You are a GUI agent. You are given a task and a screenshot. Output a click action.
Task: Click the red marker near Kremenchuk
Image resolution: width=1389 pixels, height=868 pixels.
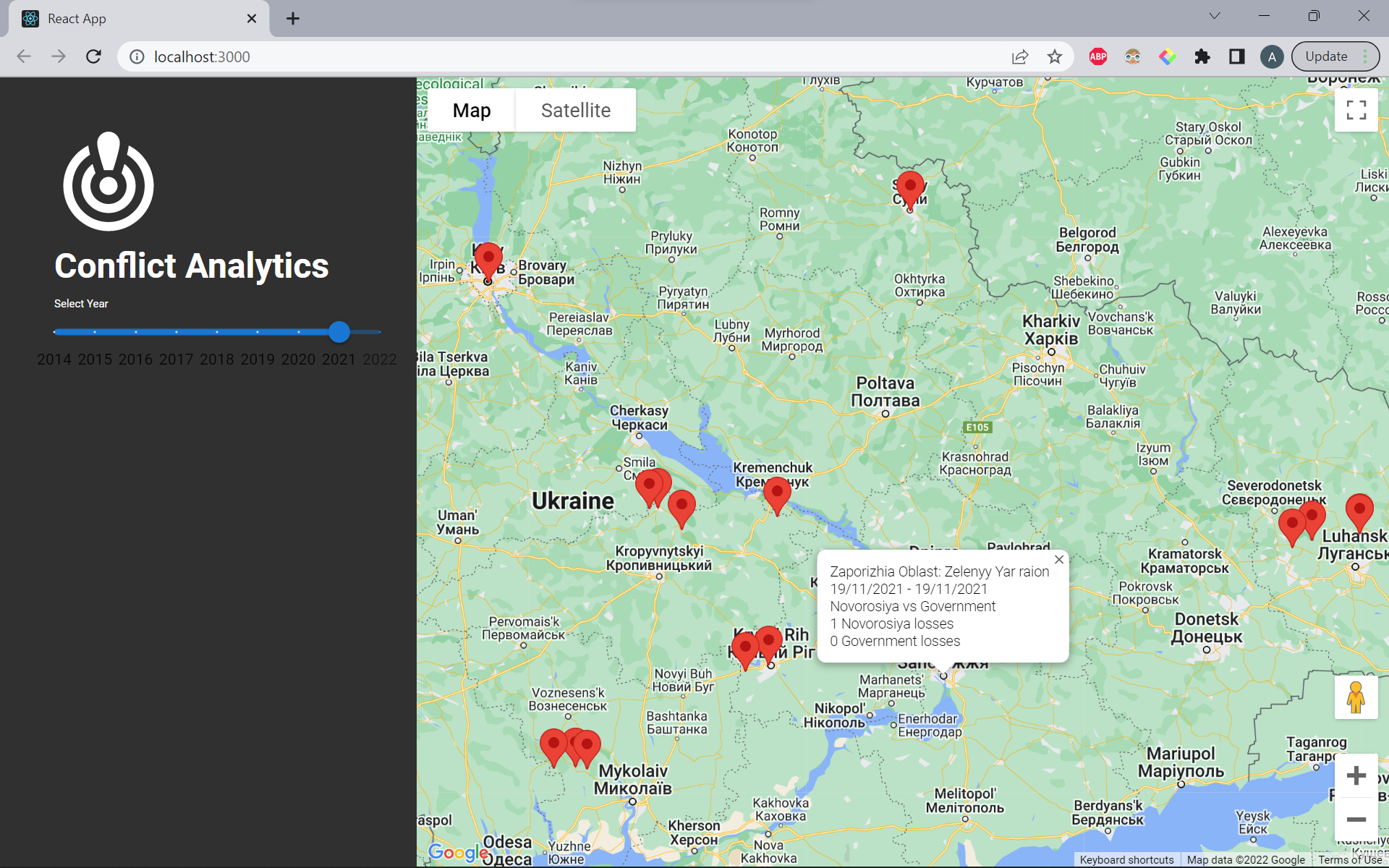tap(777, 493)
